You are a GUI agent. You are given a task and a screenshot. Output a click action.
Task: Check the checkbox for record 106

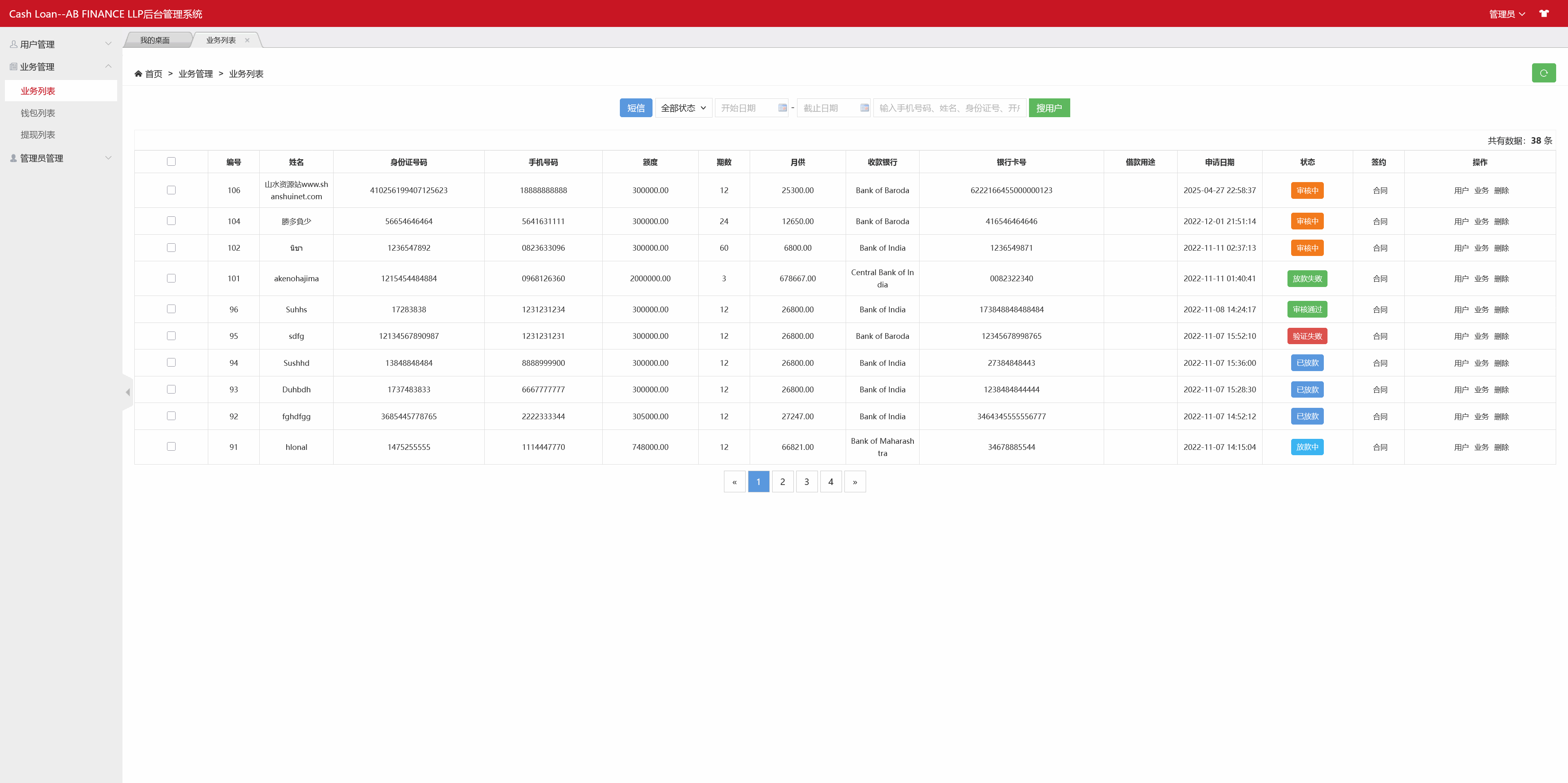coord(171,190)
